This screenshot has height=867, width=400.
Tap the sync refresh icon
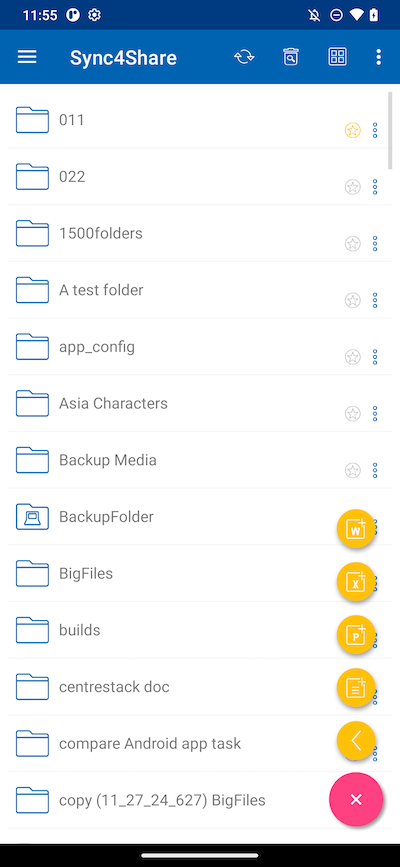[x=244, y=57]
